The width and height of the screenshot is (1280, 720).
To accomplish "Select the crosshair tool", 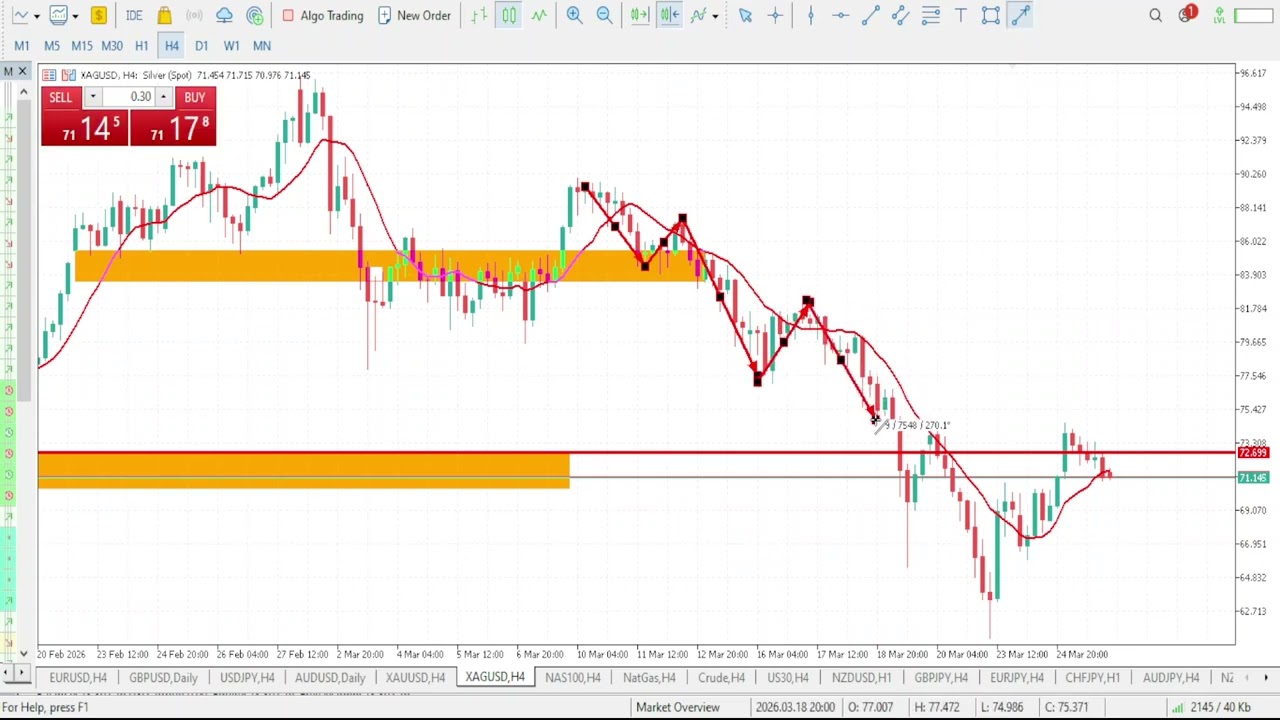I will coord(775,15).
